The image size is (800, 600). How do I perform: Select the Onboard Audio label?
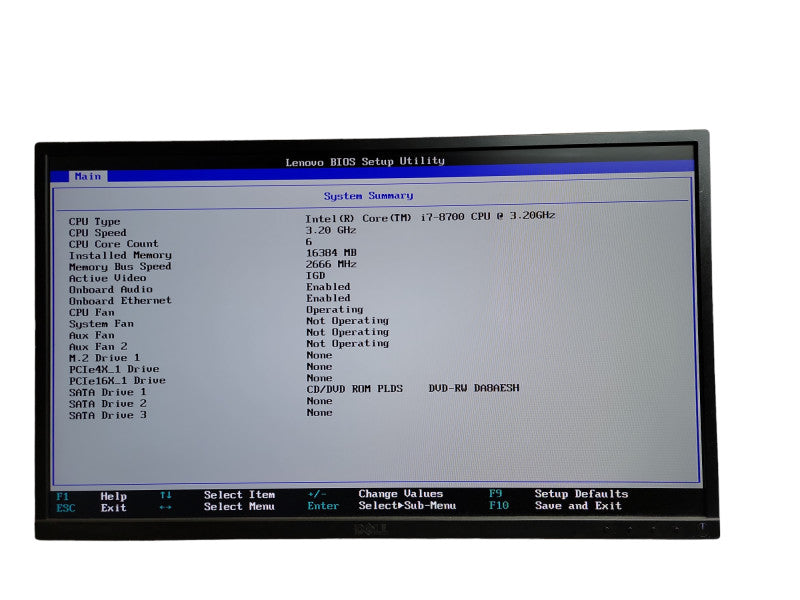coord(111,289)
